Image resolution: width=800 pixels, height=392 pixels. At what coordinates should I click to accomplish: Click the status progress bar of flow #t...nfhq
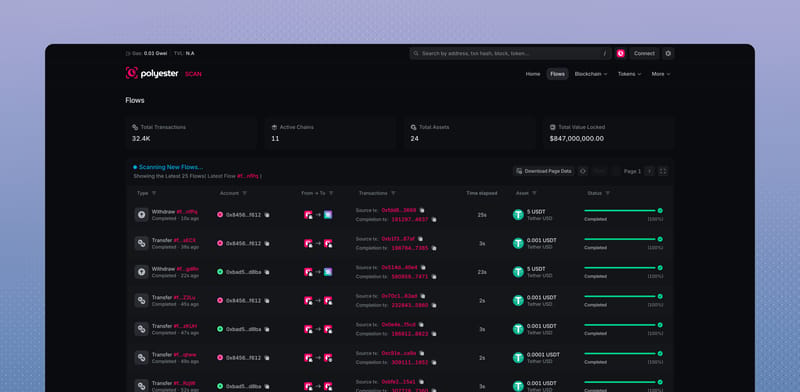tap(619, 210)
